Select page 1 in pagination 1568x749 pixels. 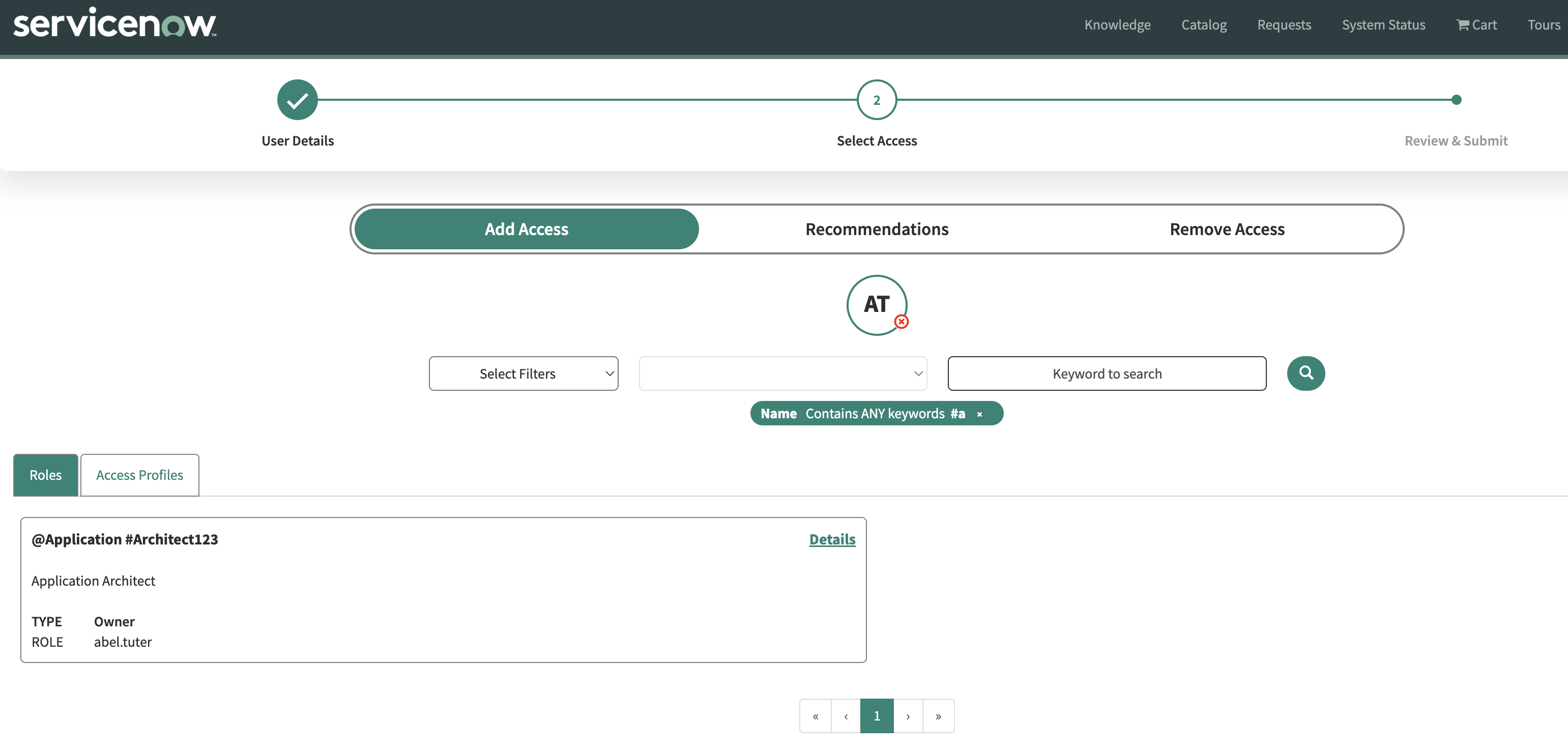tap(877, 716)
